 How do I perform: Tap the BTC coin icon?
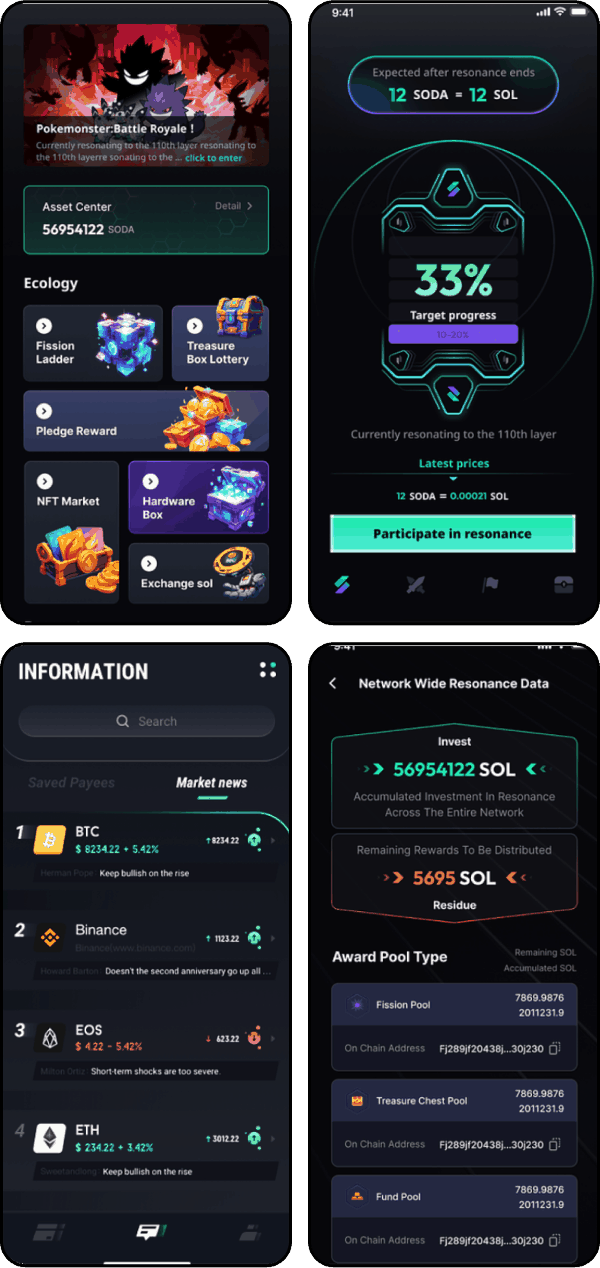(50, 840)
